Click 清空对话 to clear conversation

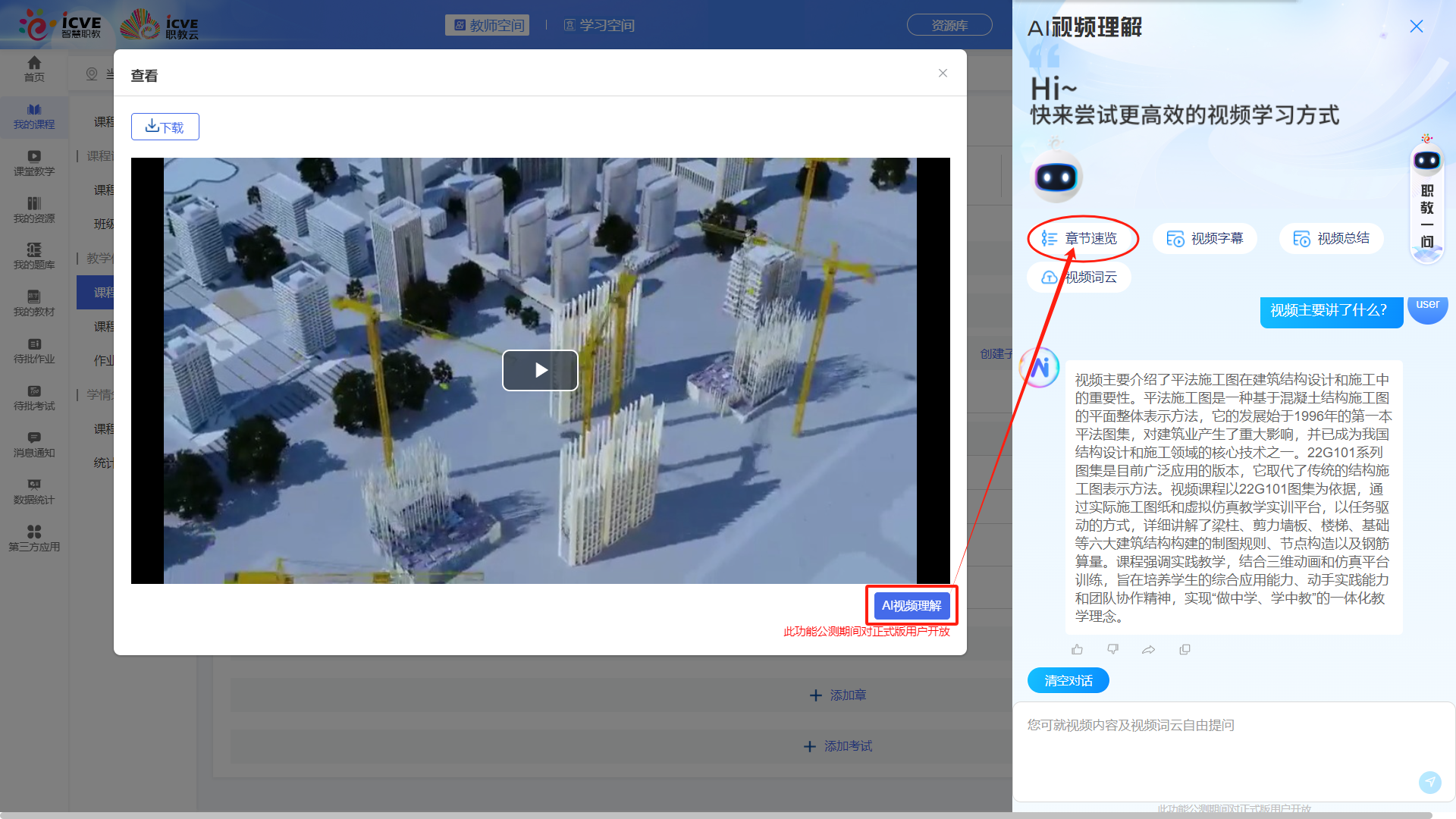coord(1068,680)
